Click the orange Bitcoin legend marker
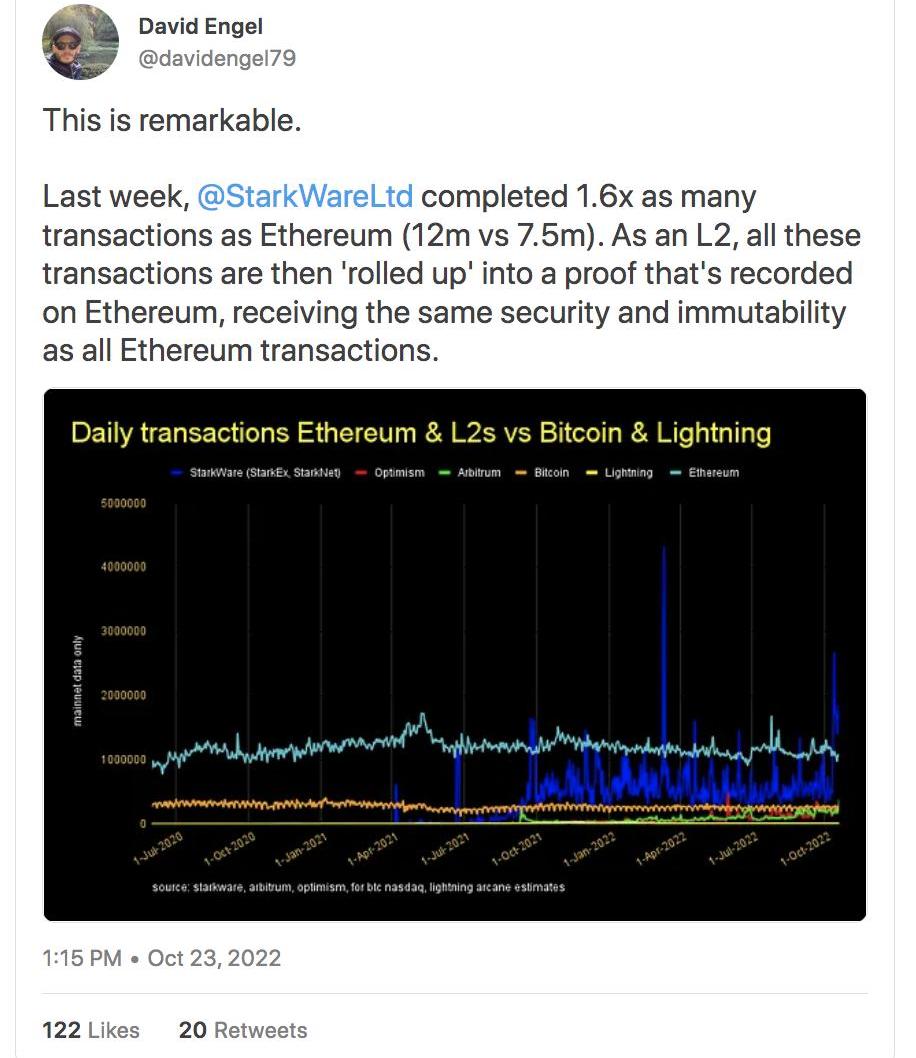This screenshot has width=916, height=1058. point(521,473)
